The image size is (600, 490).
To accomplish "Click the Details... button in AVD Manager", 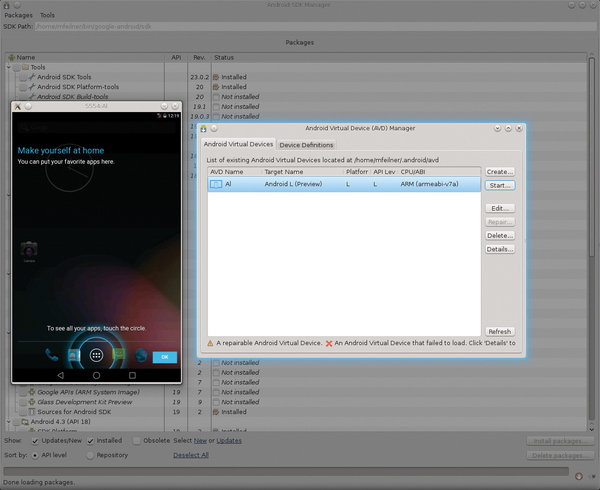I will pos(500,249).
